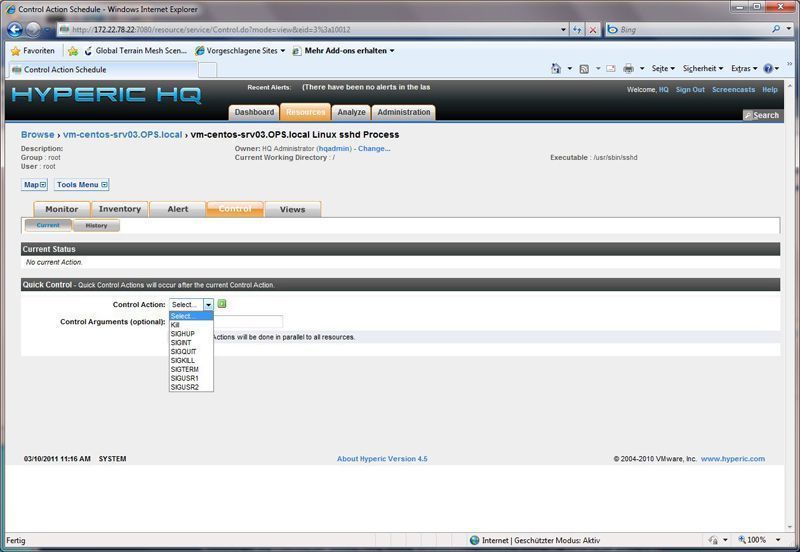
Task: Open the Sicherheit menu dropdown
Action: (703, 68)
